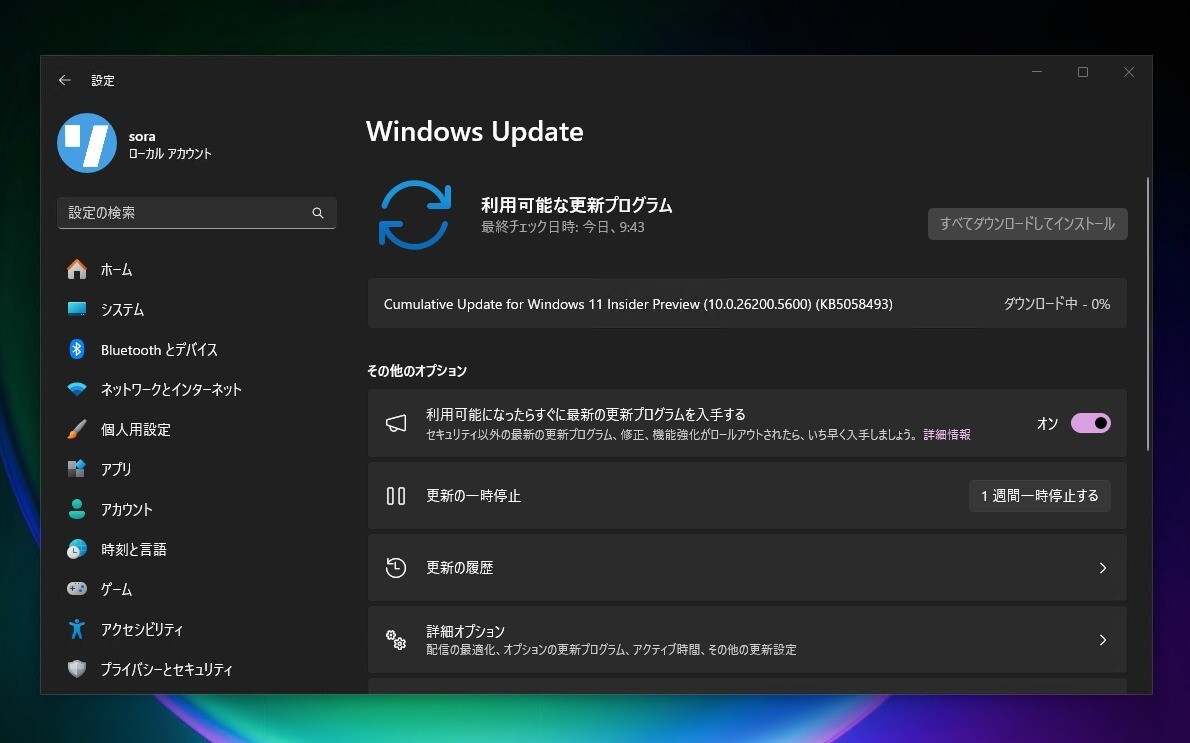Click the Network Wi-Fi icon in sidebar
This screenshot has height=743, width=1190.
coord(77,389)
